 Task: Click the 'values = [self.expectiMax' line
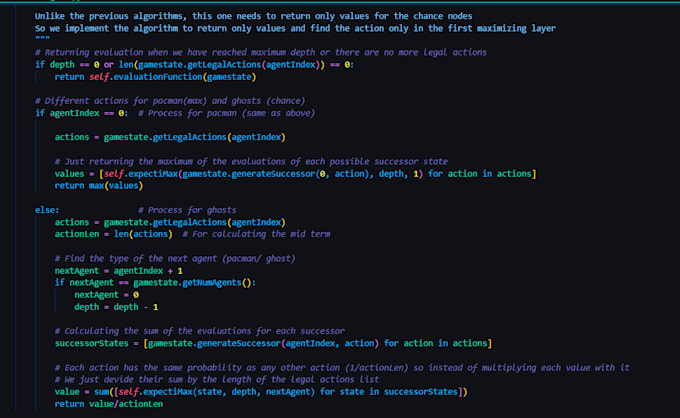pyautogui.click(x=295, y=173)
